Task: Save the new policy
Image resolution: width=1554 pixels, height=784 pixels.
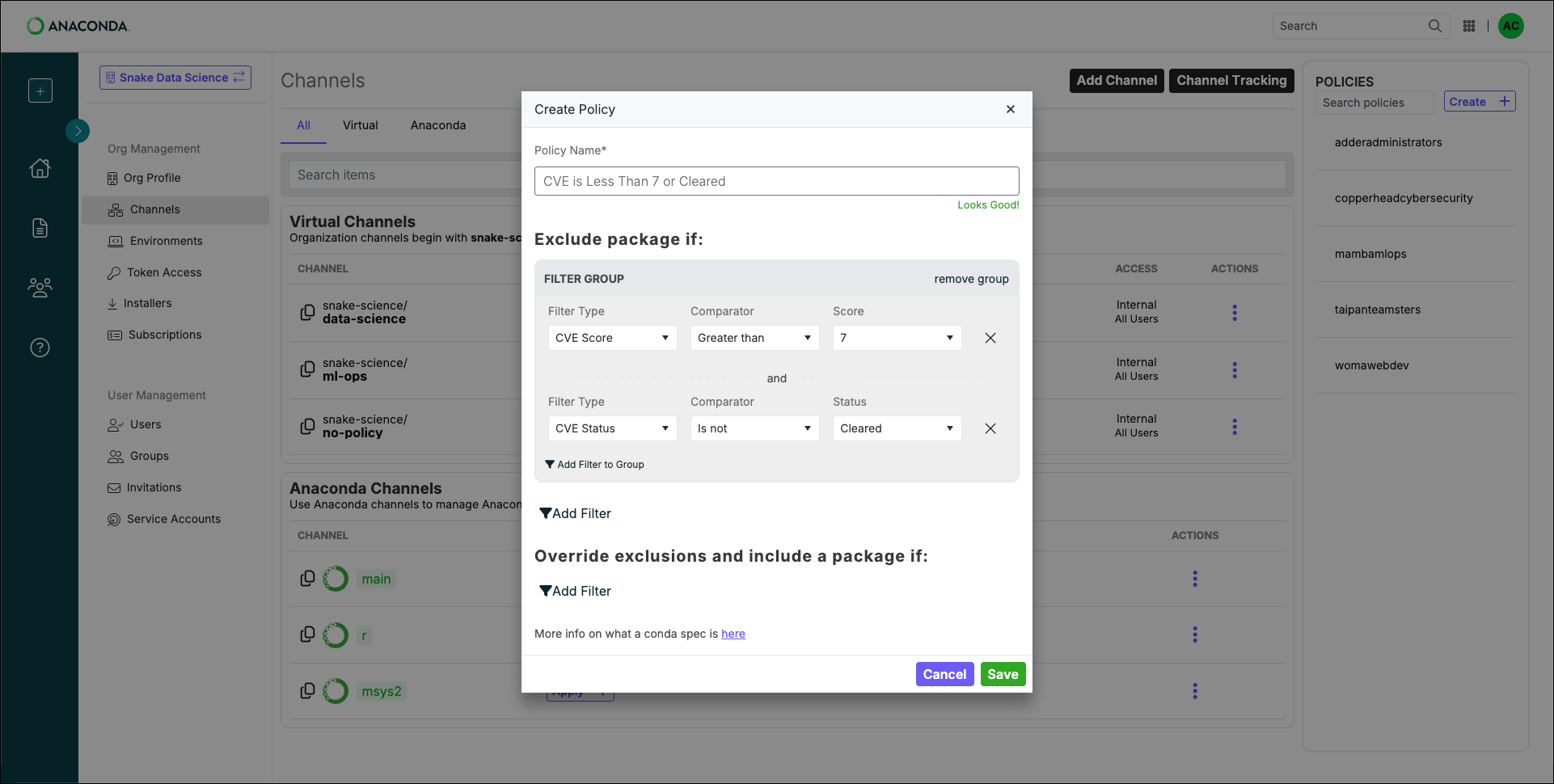Action: [1003, 674]
